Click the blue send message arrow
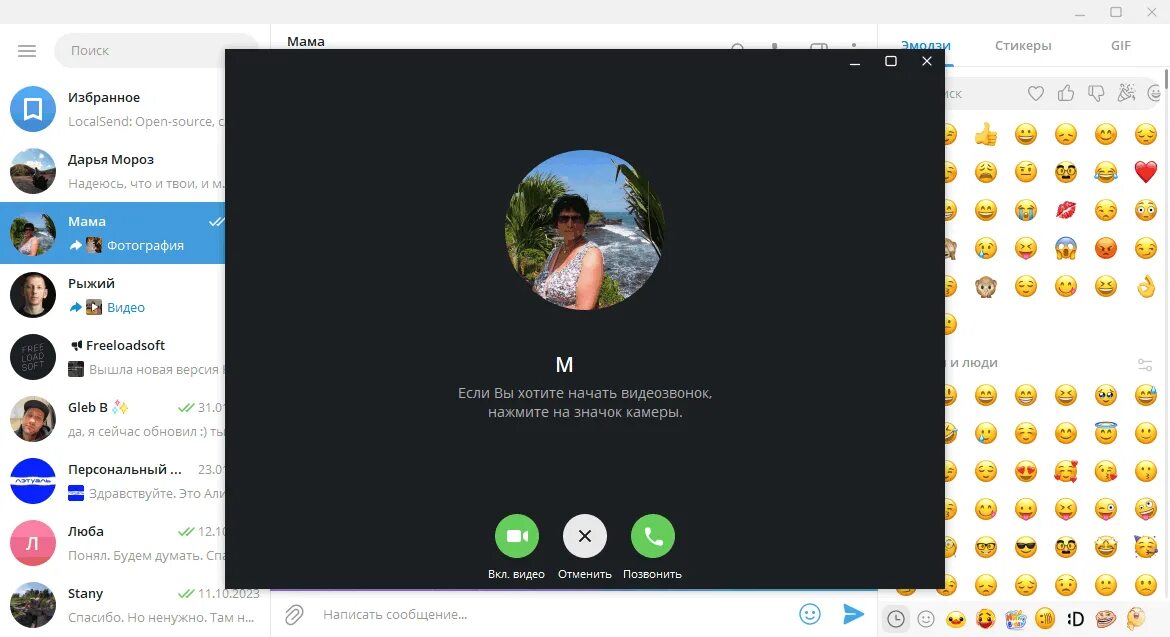Screen dimensions: 1170x637 tap(853, 614)
